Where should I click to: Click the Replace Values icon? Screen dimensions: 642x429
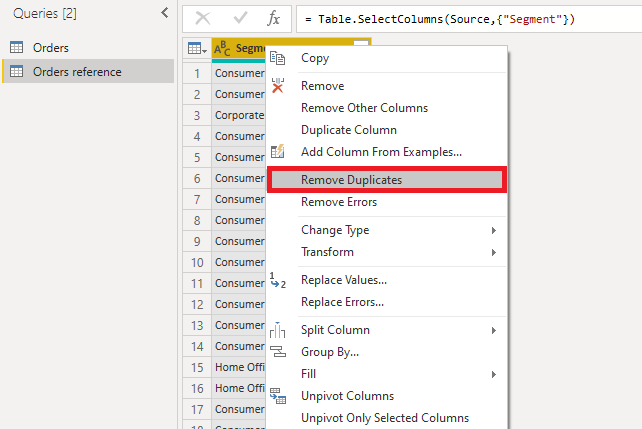278,281
